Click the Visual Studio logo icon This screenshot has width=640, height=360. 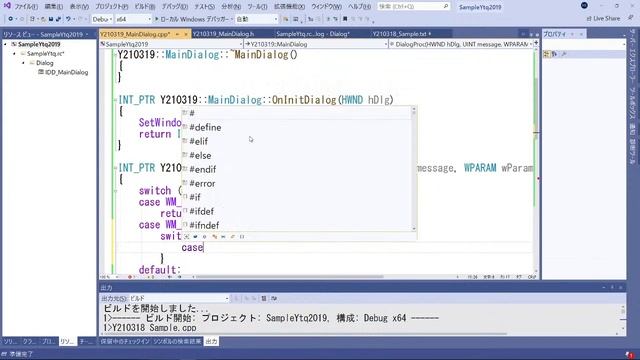pyautogui.click(x=7, y=6)
